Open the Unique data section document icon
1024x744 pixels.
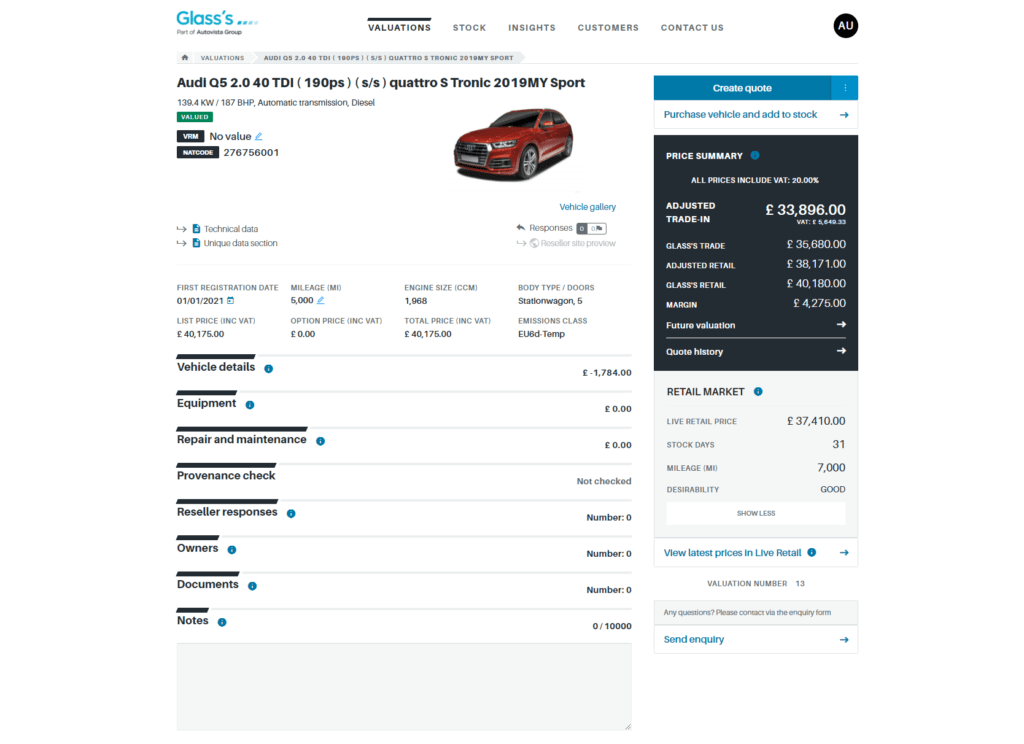point(194,242)
